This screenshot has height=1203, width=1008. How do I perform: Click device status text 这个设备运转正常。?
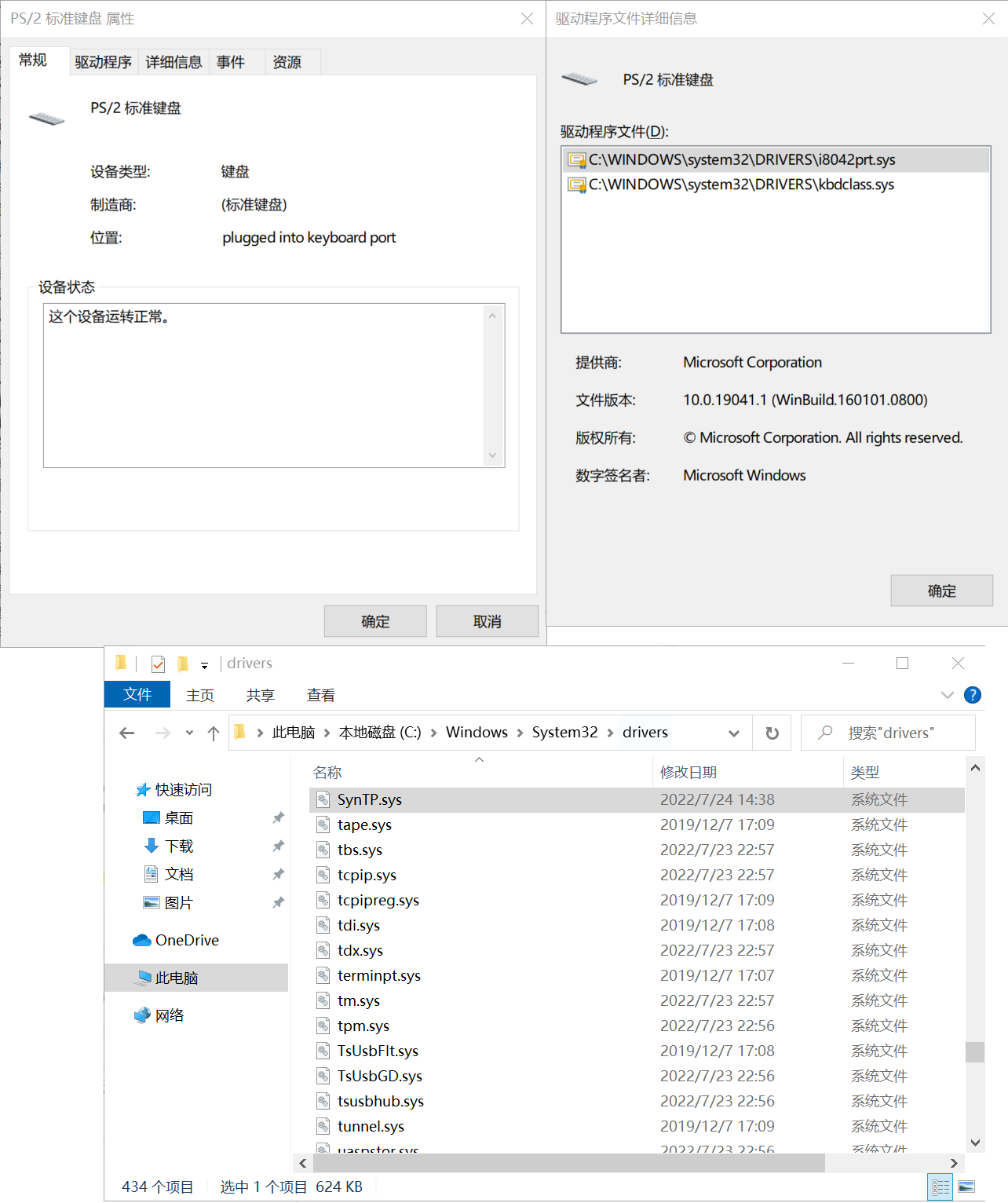[109, 316]
